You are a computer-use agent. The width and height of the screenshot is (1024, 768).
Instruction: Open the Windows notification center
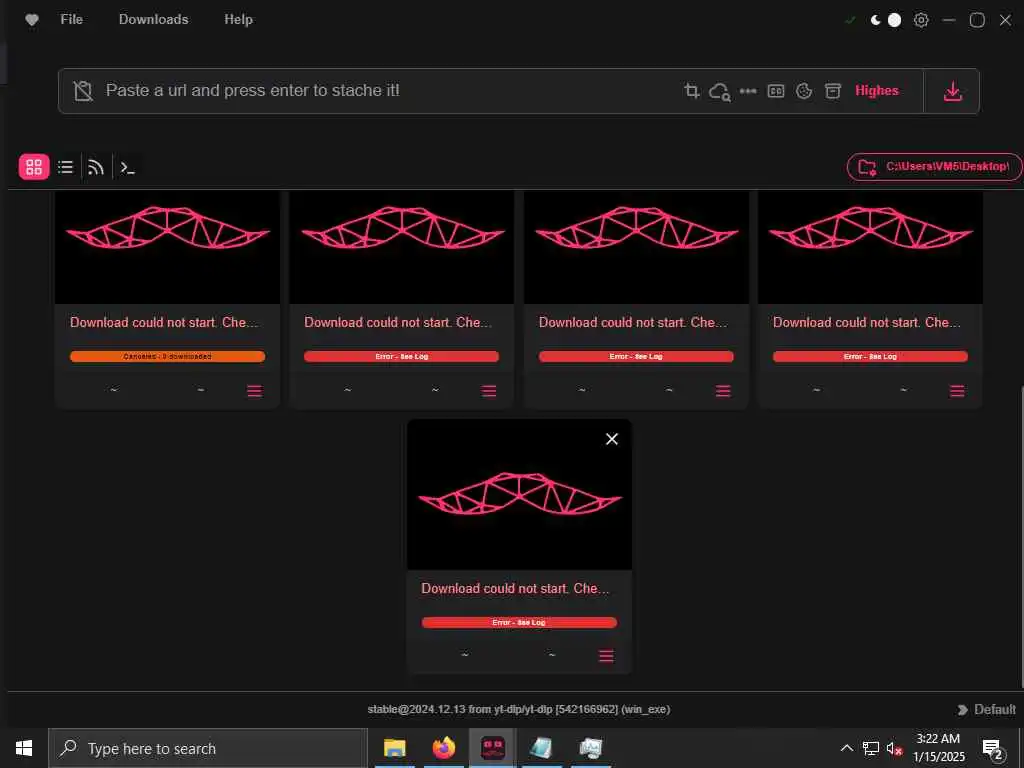click(x=993, y=749)
